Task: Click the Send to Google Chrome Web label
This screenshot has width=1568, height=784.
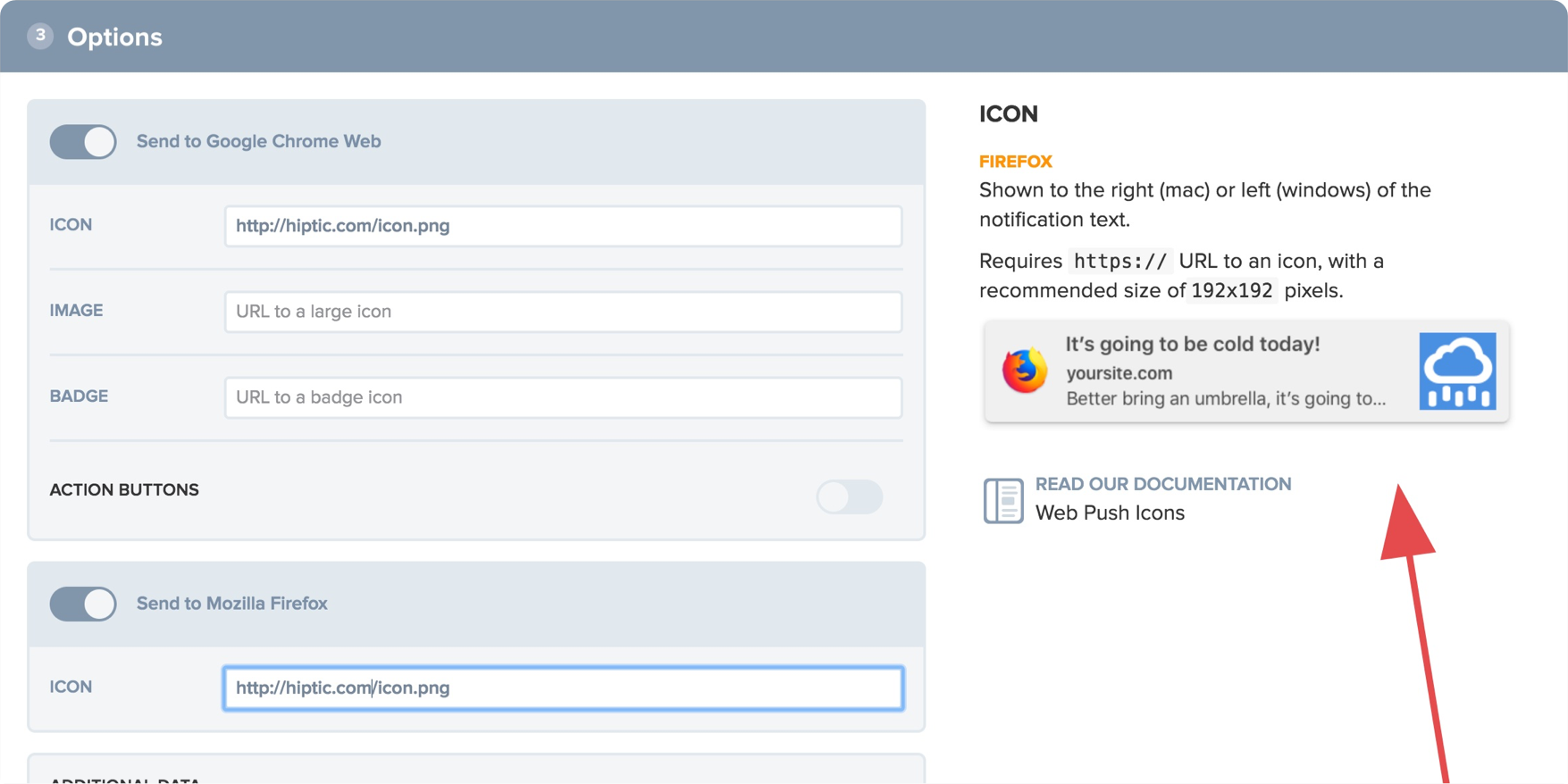Action: 259,142
